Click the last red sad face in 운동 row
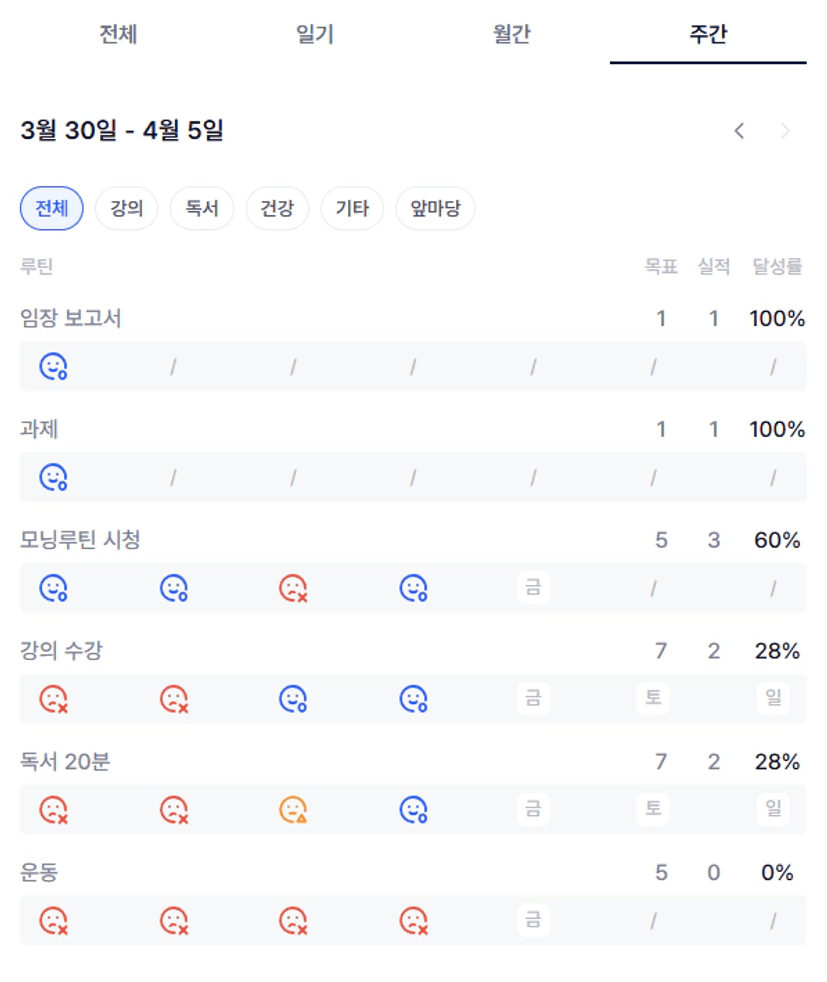Viewport: 827px width, 982px height. [x=413, y=920]
